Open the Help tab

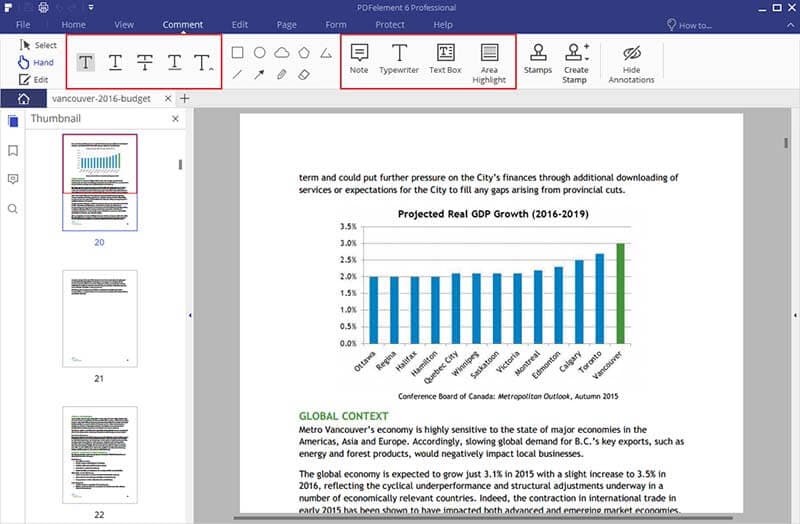point(443,24)
